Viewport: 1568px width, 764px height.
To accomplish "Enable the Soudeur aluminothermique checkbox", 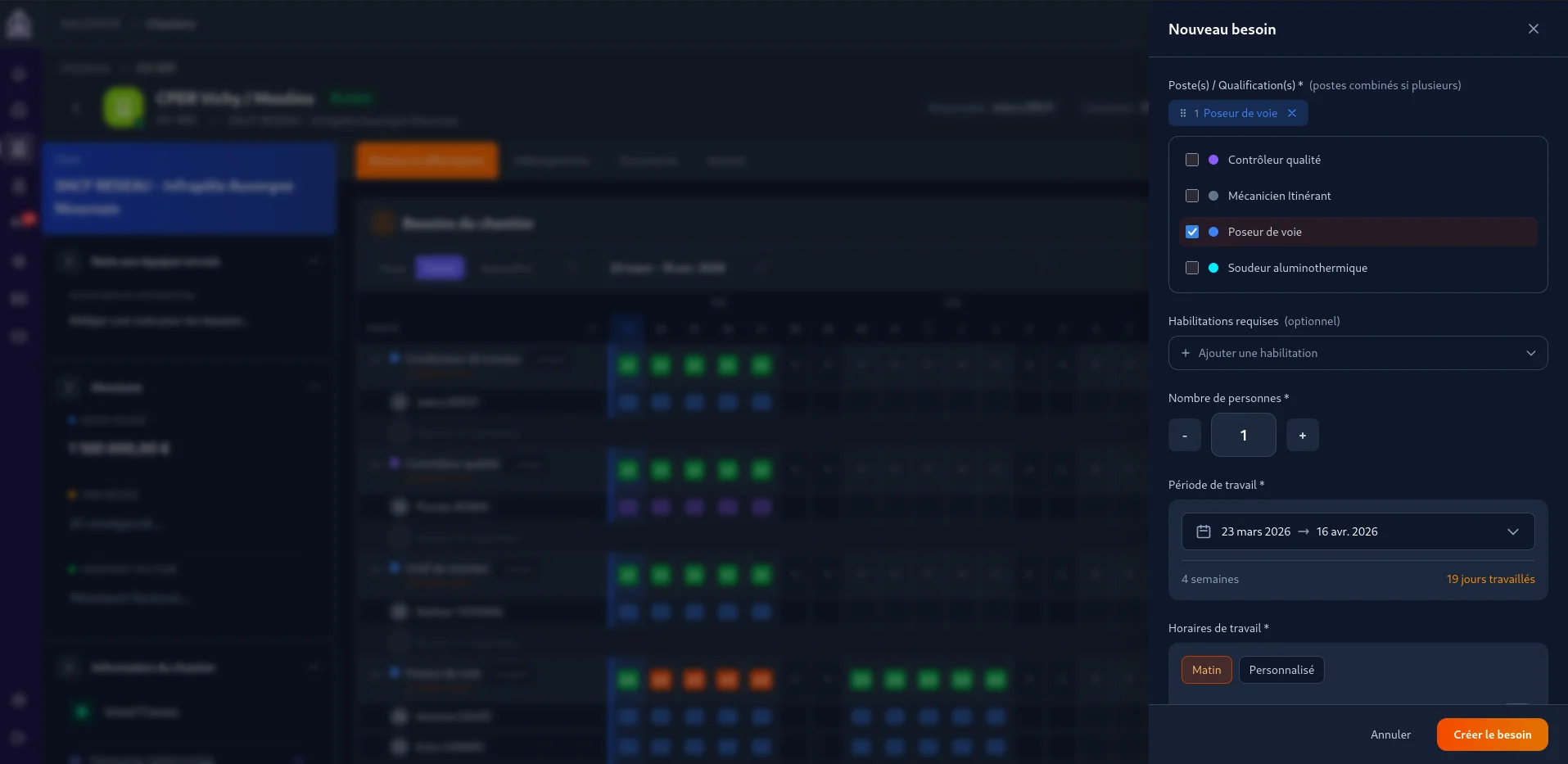I will [x=1192, y=268].
